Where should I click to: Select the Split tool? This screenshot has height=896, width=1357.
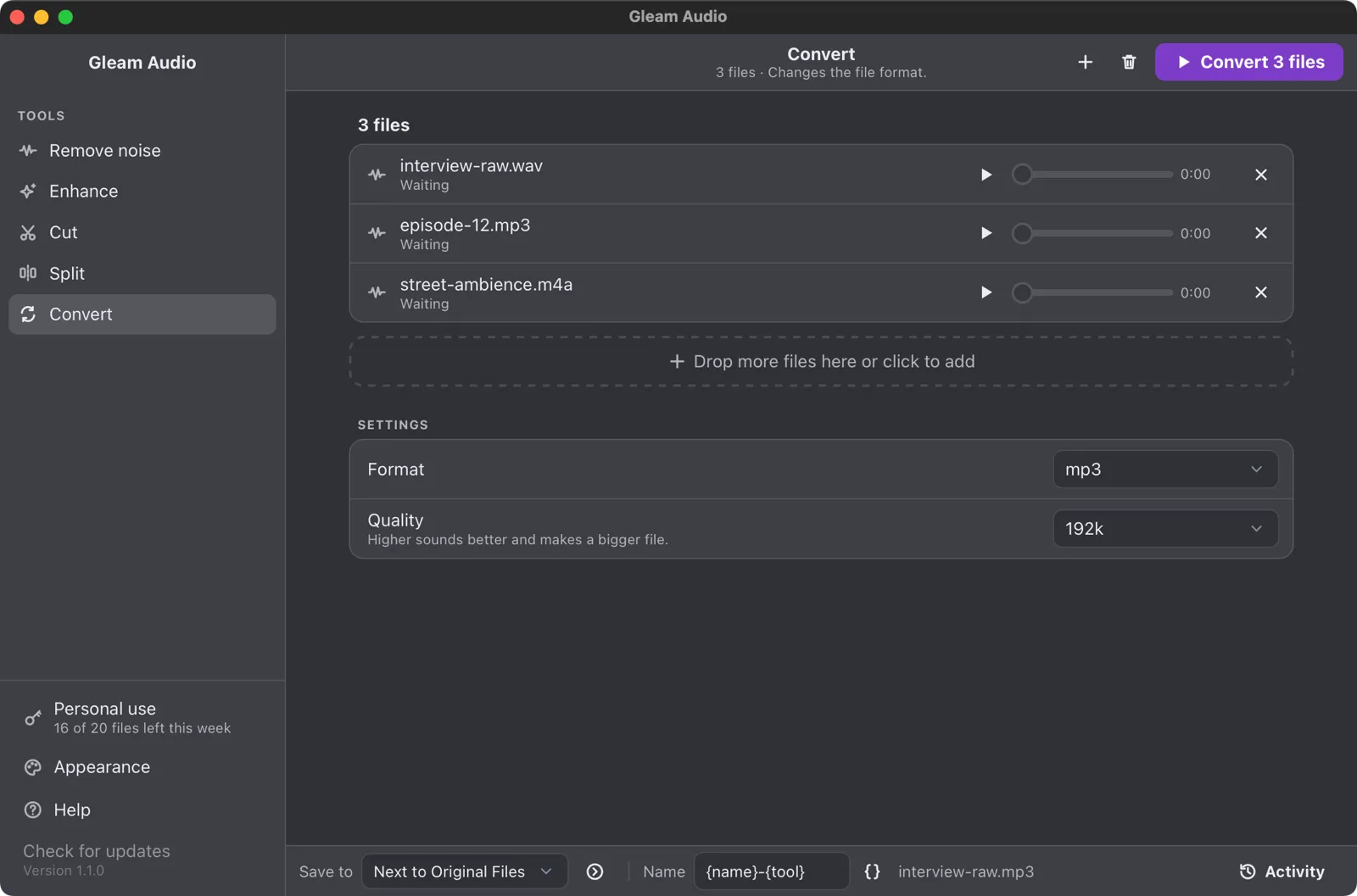click(142, 274)
